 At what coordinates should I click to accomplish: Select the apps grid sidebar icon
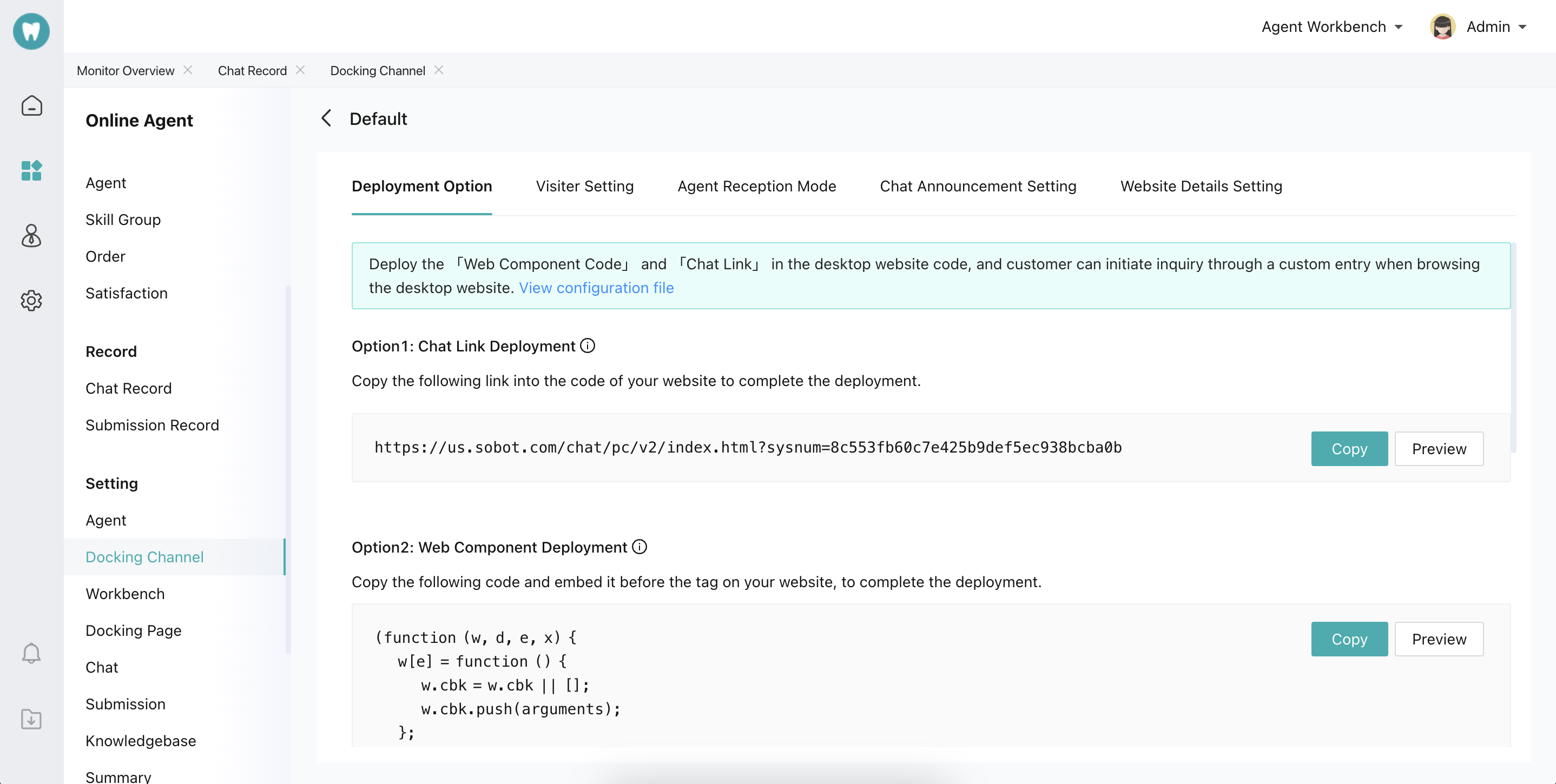pos(31,171)
